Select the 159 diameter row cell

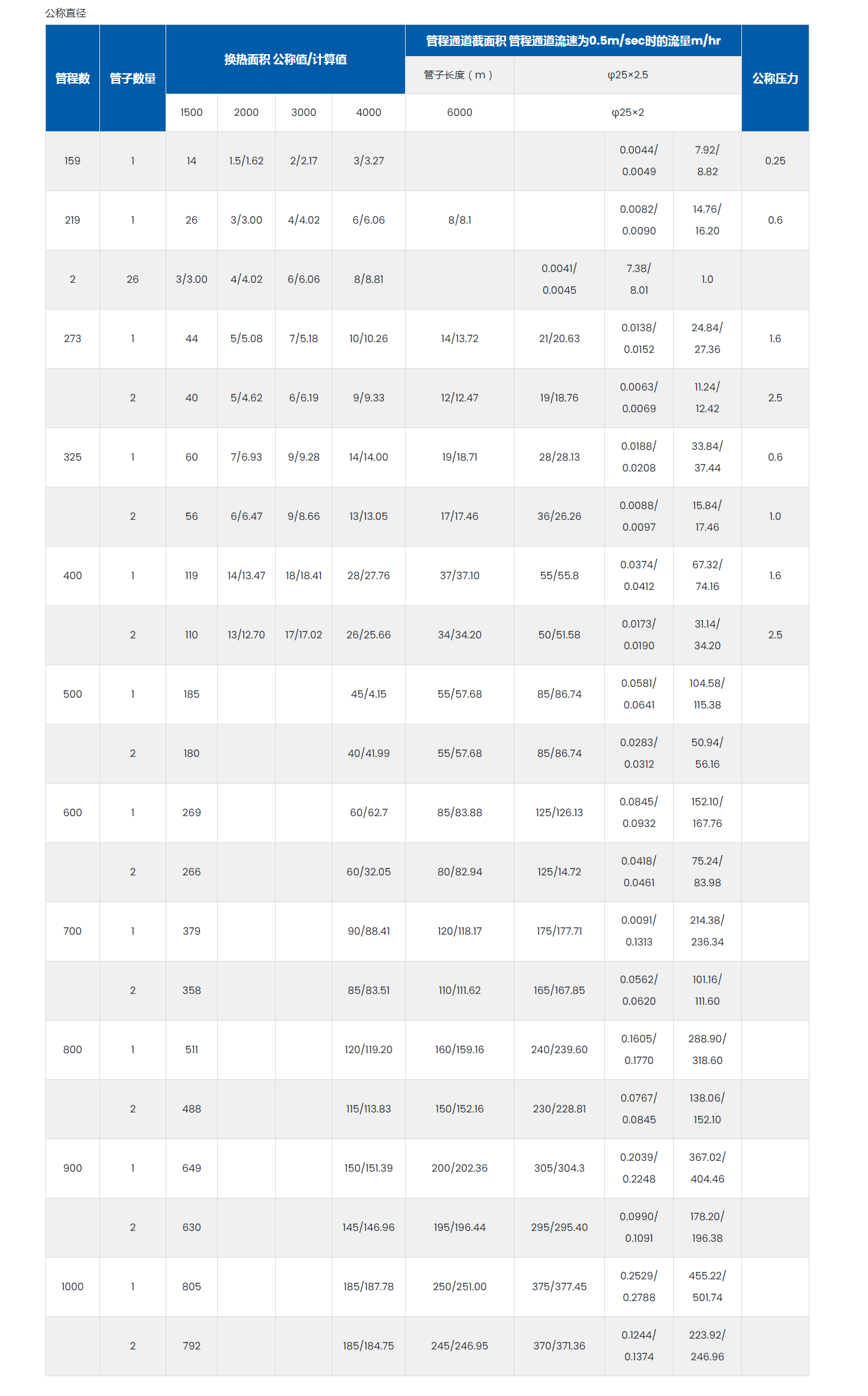(x=73, y=161)
